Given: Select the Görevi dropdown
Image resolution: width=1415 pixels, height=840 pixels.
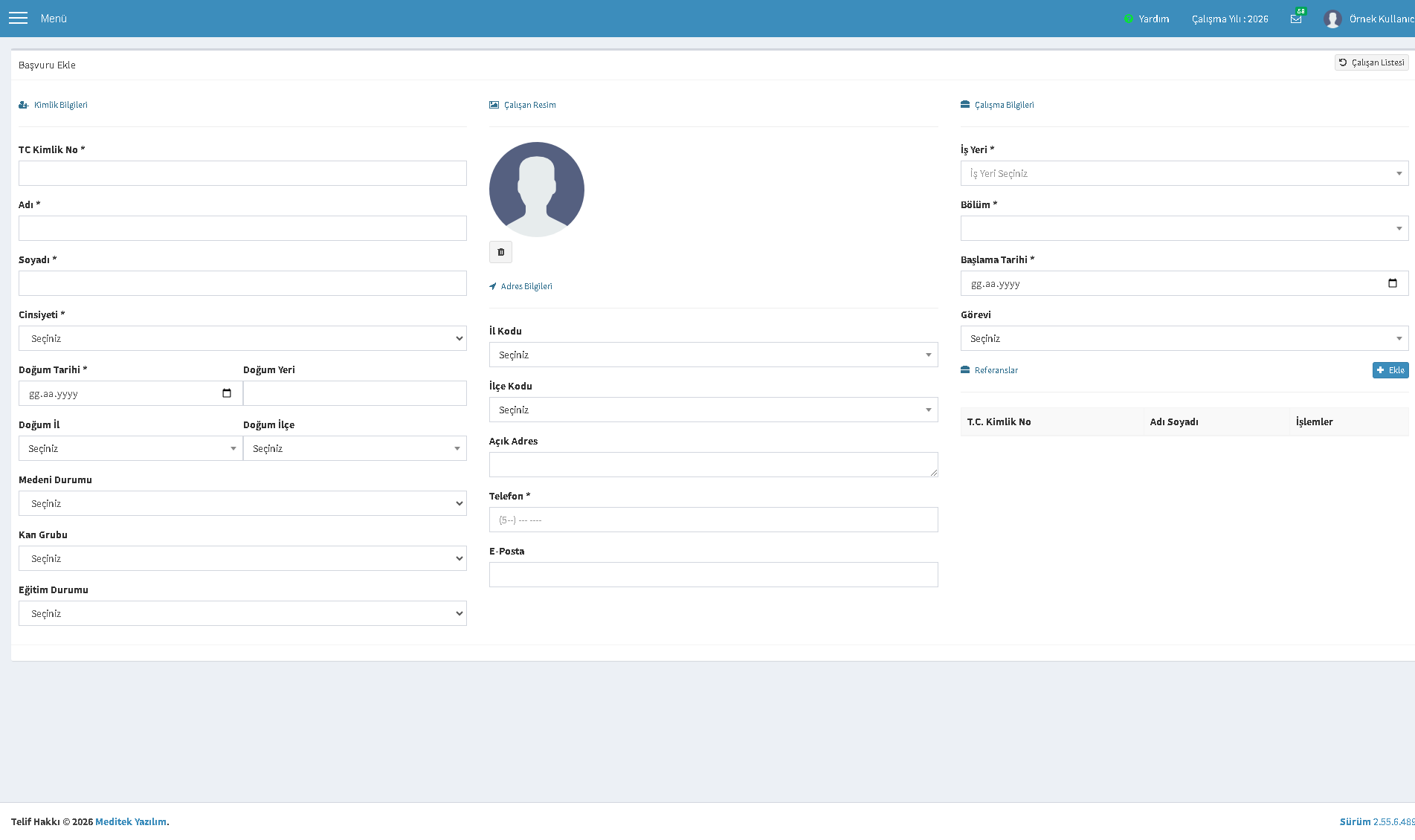Looking at the screenshot, I should click(x=1184, y=338).
